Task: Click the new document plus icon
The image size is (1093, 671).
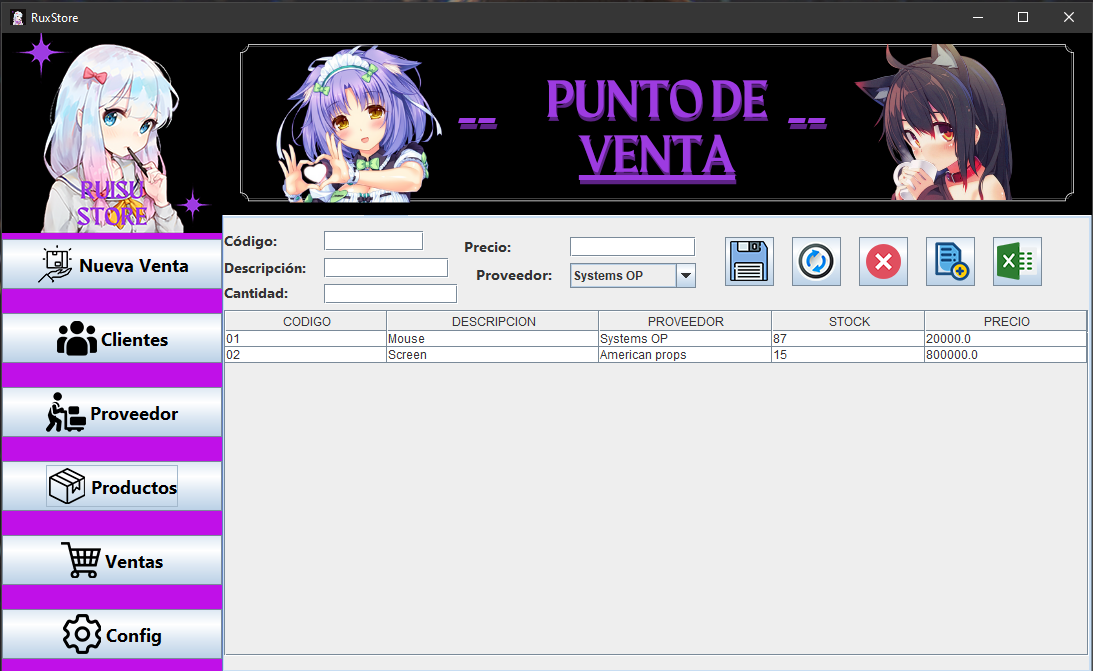Action: (950, 262)
